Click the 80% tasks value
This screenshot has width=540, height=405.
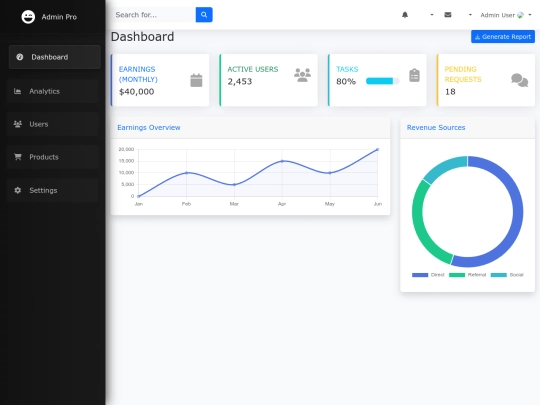pos(346,81)
